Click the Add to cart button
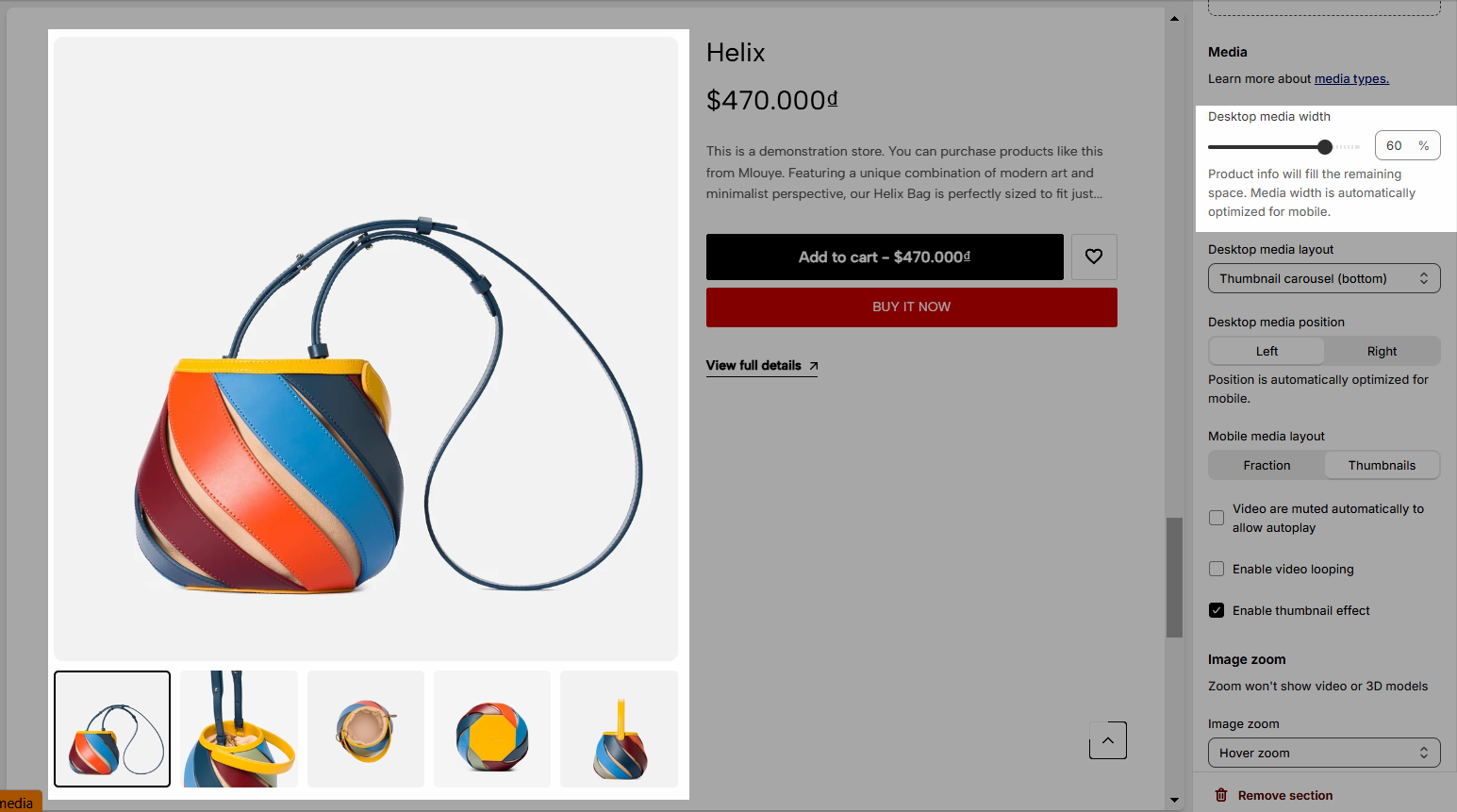The height and width of the screenshot is (812, 1457). click(x=885, y=257)
